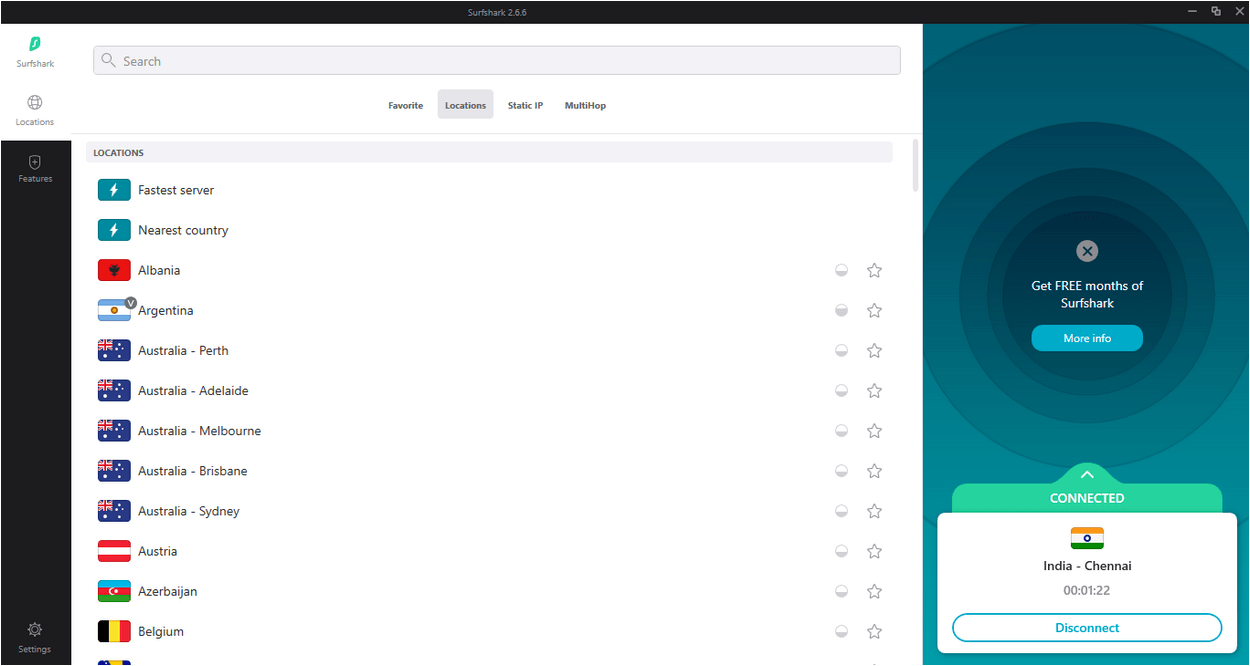Click load indicator for Australia - Melbourne
1250x666 pixels.
(x=842, y=430)
